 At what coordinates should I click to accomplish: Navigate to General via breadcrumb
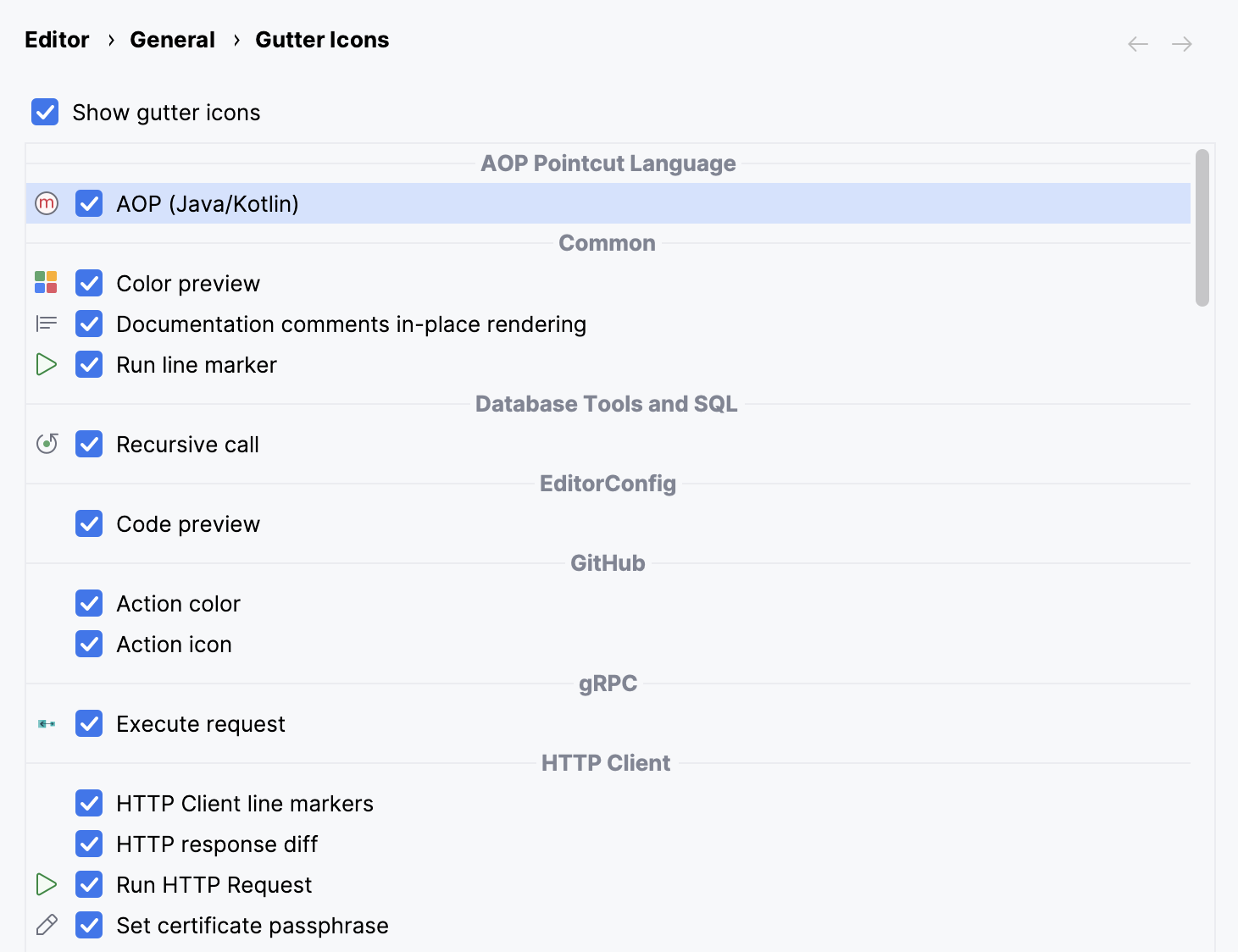[172, 39]
